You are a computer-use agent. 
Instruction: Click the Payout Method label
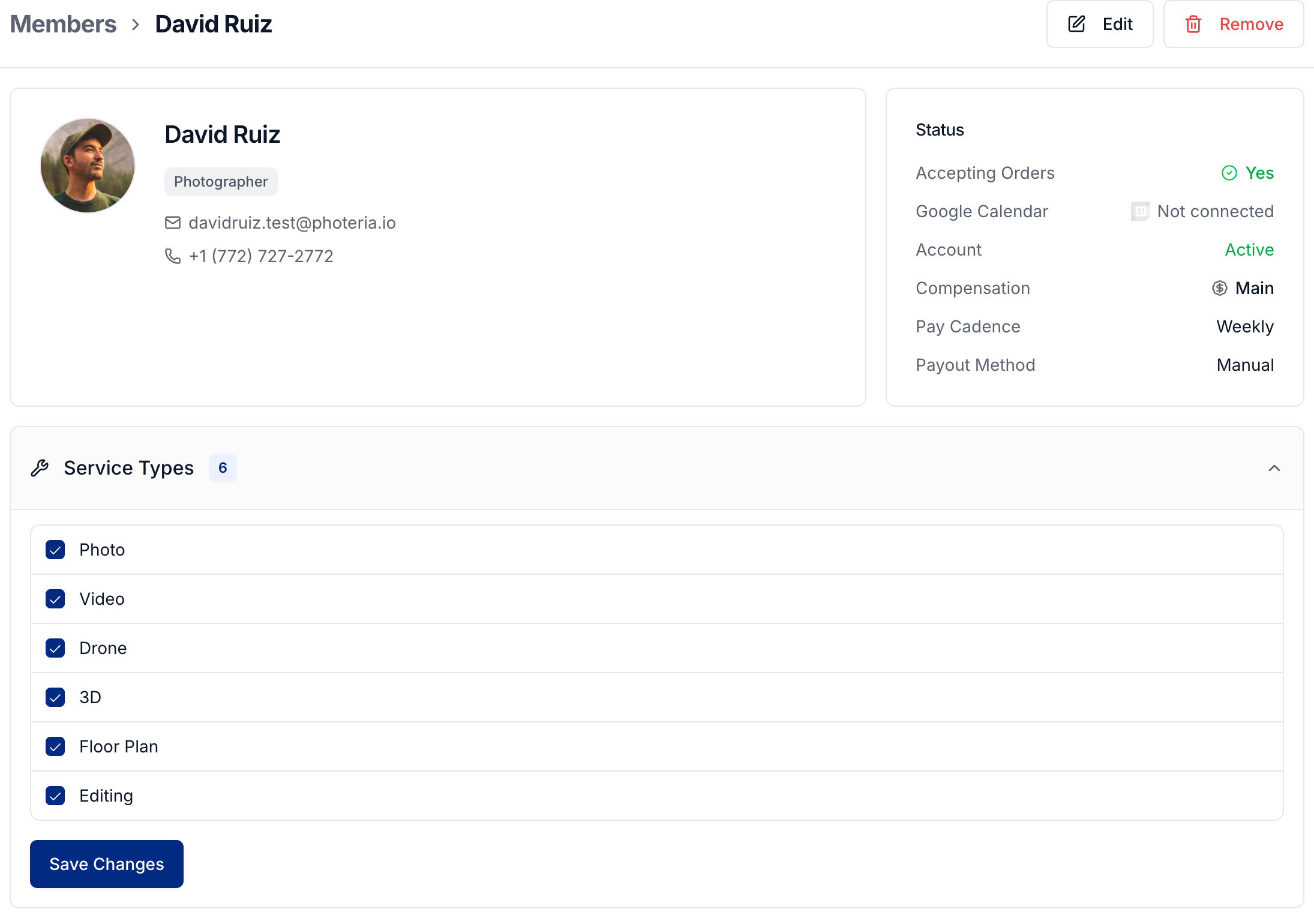click(976, 365)
